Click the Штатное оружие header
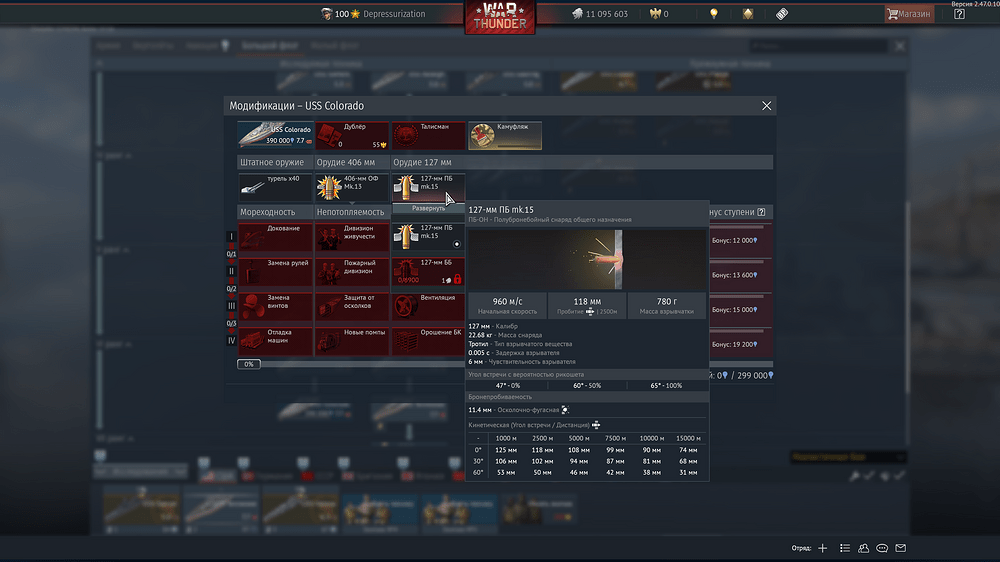The image size is (1000, 562). tap(275, 162)
